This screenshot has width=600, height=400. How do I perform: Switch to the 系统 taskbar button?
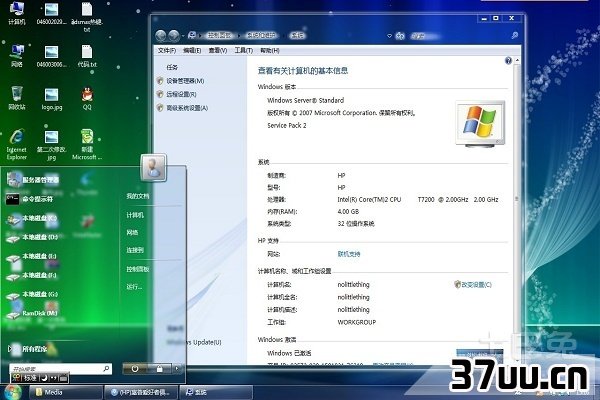(217, 392)
